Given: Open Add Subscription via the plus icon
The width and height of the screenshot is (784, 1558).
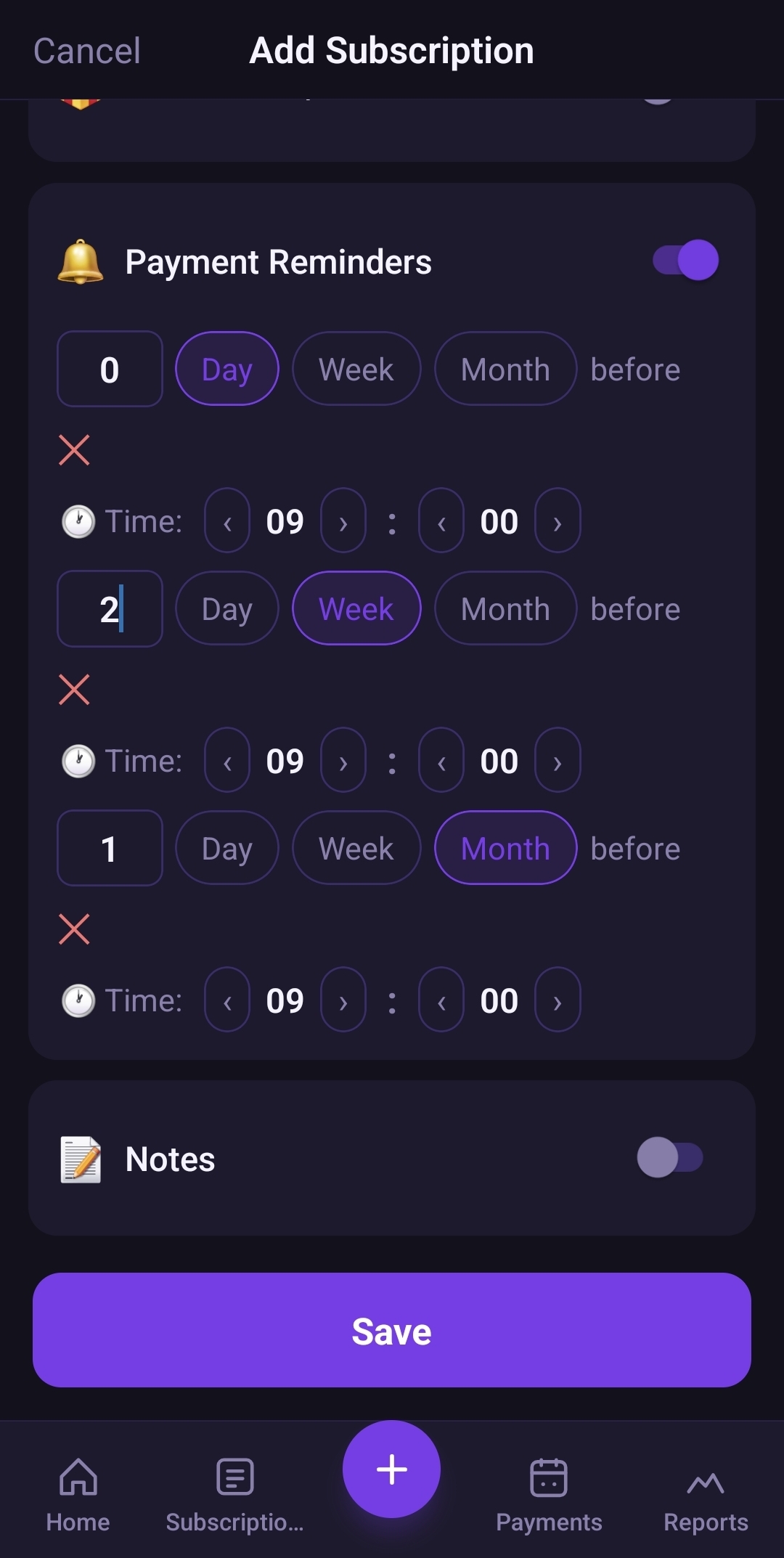Looking at the screenshot, I should click(391, 1469).
